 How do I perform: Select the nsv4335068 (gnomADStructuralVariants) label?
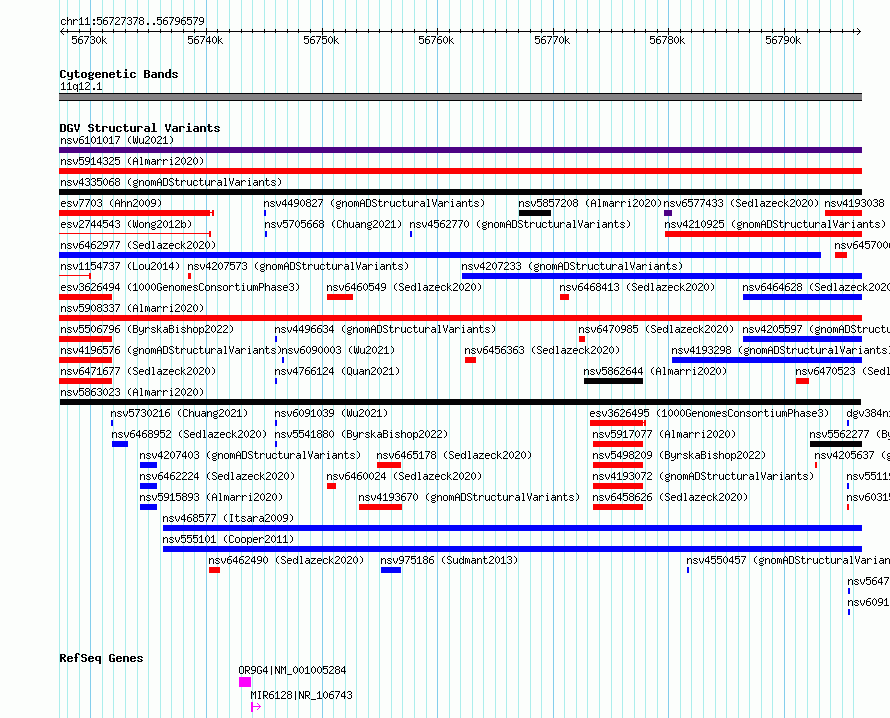pos(171,182)
